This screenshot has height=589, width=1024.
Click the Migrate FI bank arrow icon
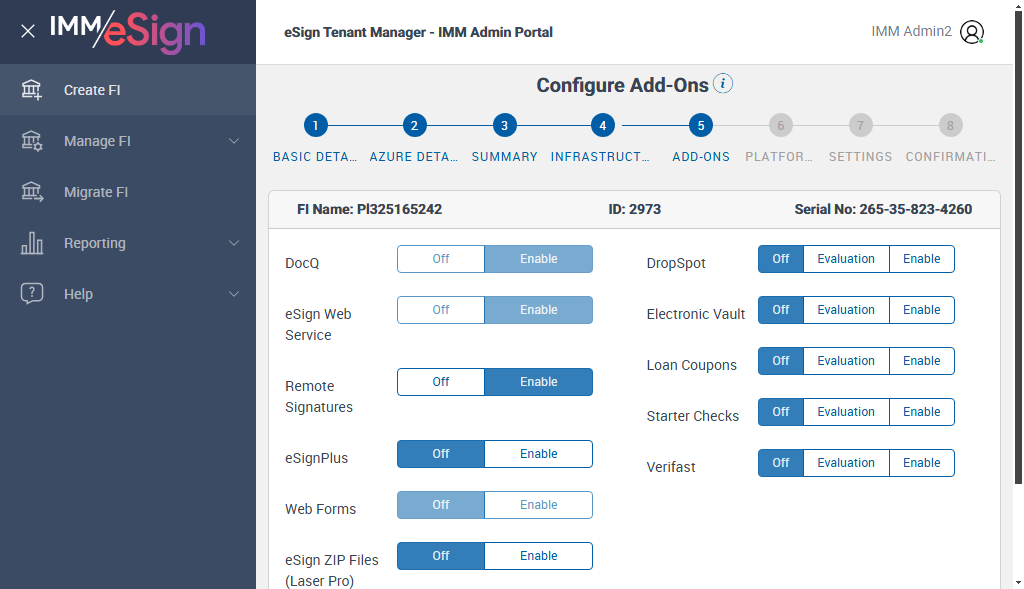tap(31, 191)
